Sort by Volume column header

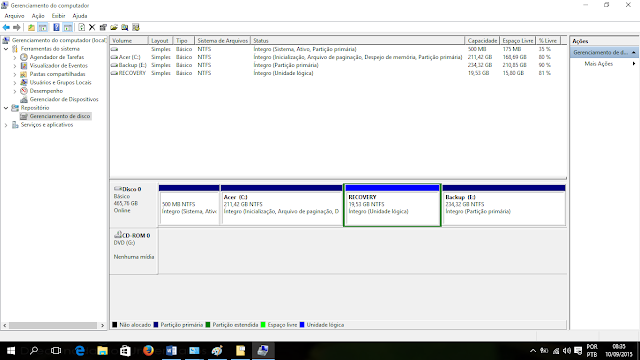[129, 40]
